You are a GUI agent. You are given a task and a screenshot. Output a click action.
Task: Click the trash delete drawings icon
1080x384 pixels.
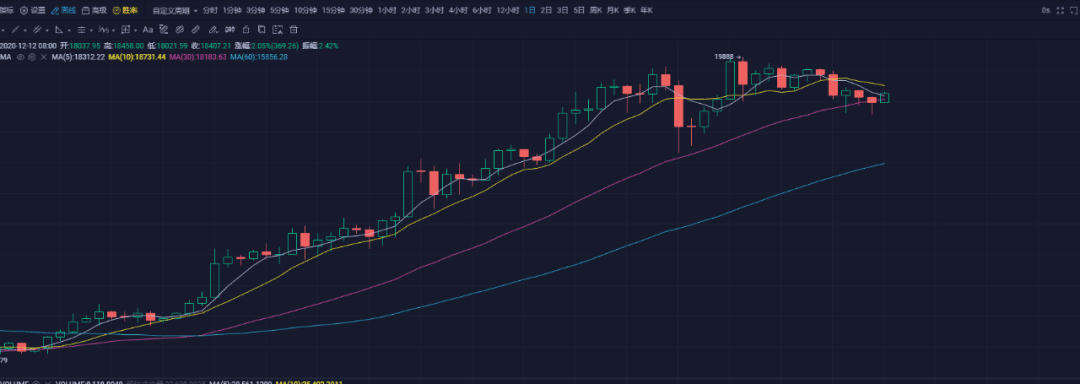(x=293, y=30)
